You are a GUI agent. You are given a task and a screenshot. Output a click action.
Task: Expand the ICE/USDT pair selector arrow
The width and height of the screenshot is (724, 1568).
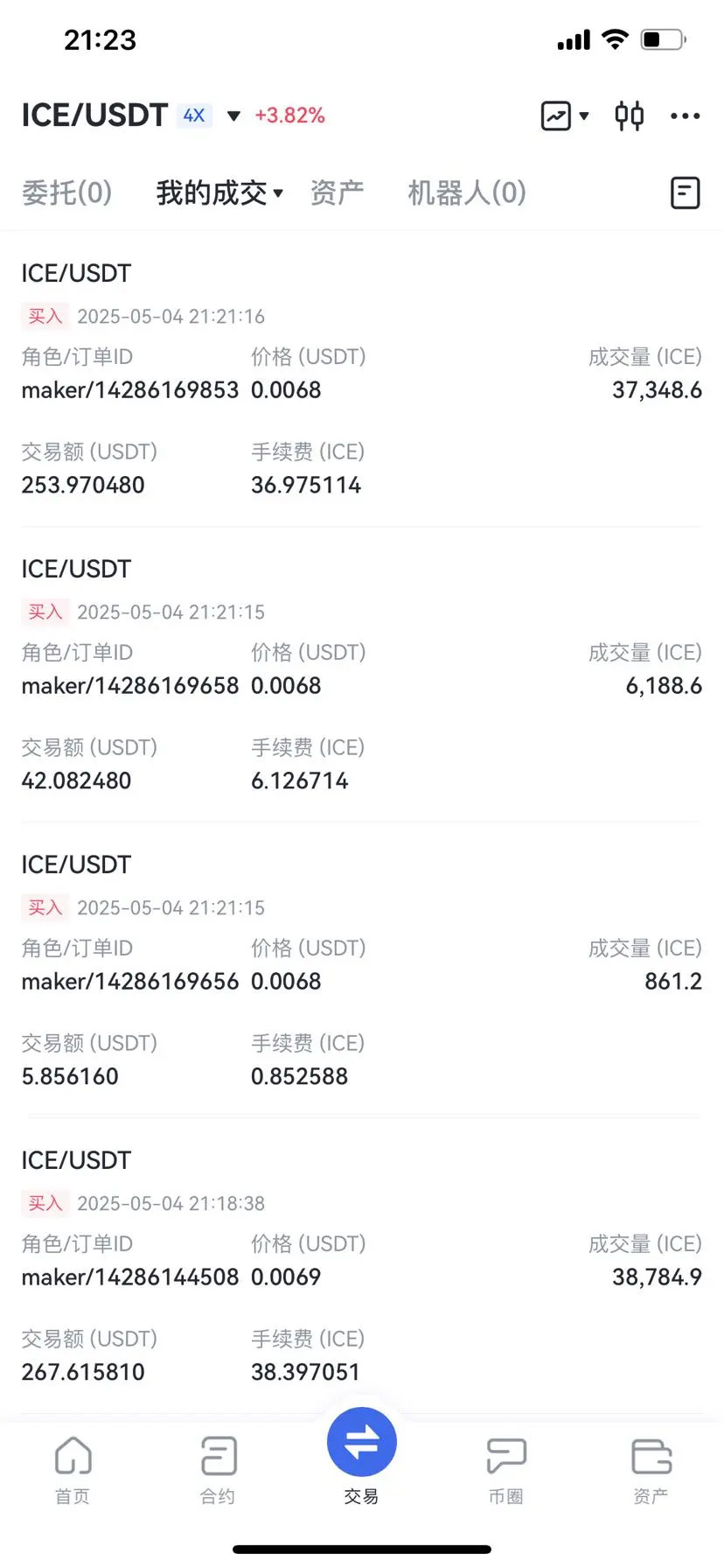(x=233, y=116)
